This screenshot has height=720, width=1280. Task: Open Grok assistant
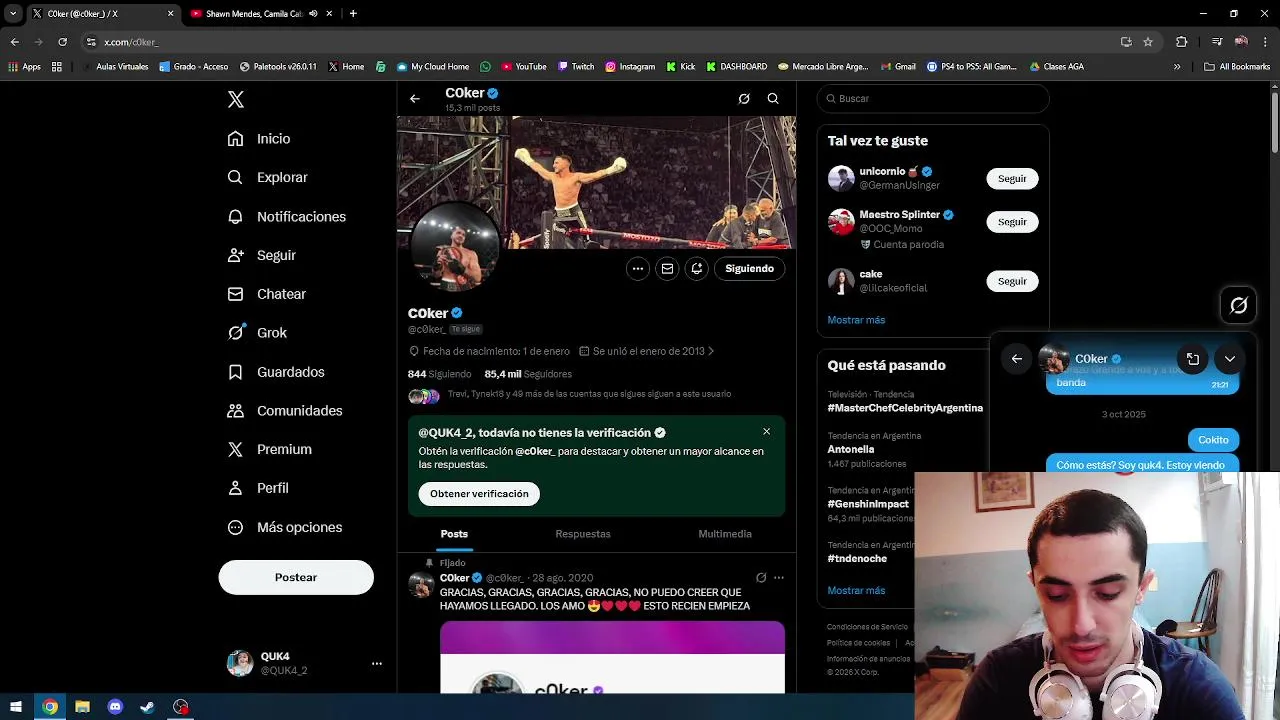pos(257,333)
